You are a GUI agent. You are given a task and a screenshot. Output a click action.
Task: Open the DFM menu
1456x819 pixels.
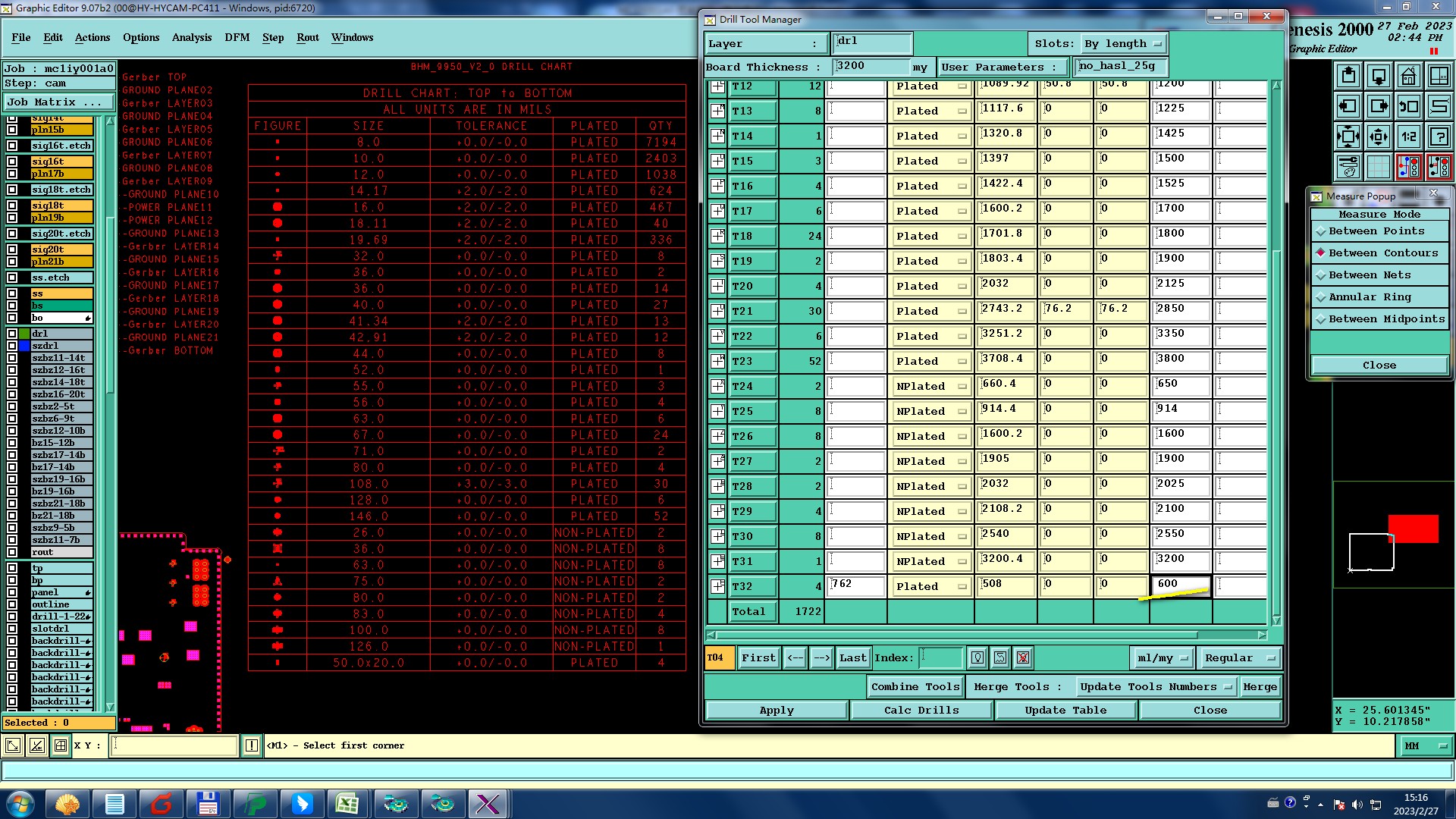(237, 37)
